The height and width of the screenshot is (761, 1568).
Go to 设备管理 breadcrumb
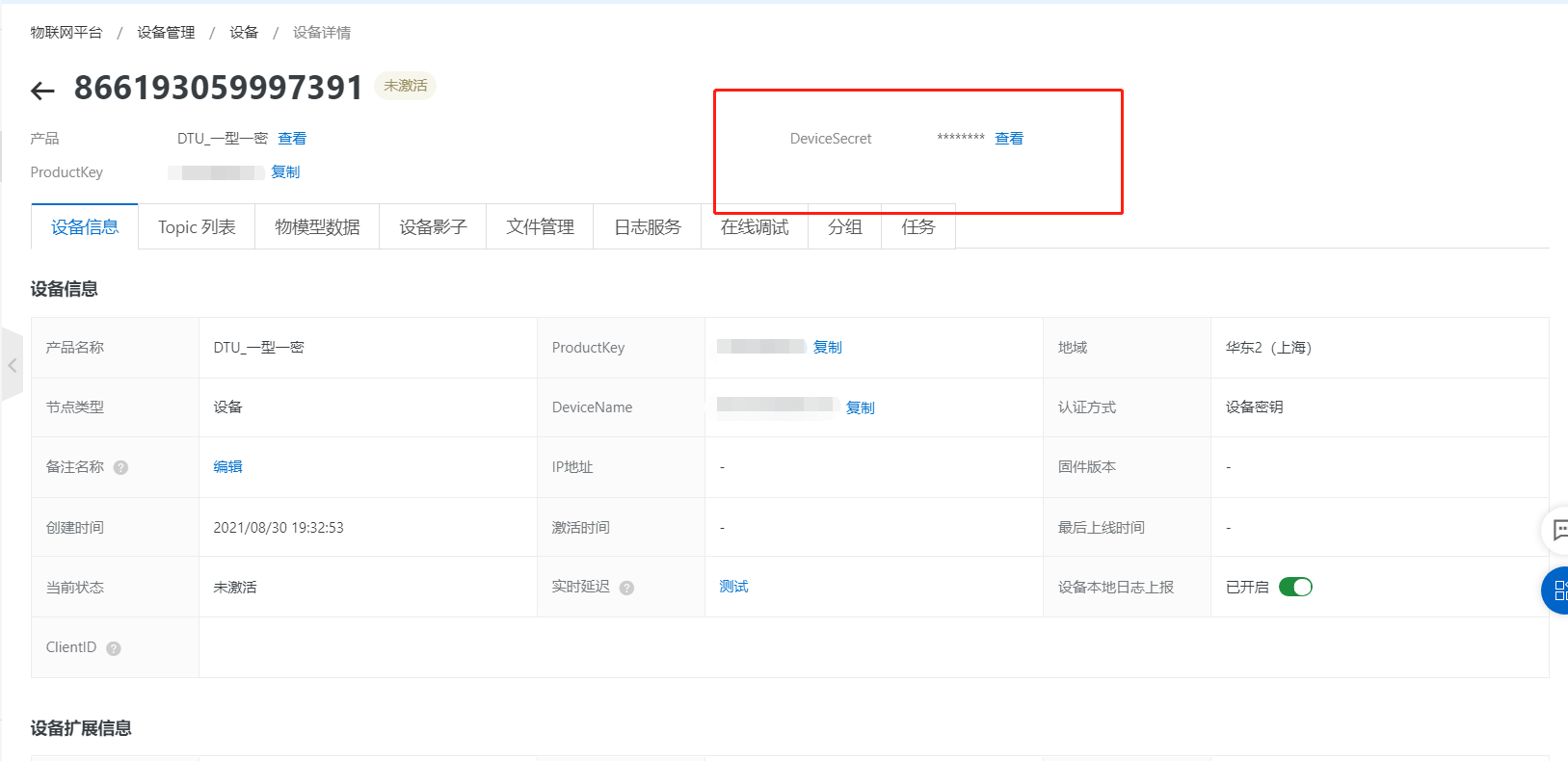(x=166, y=33)
